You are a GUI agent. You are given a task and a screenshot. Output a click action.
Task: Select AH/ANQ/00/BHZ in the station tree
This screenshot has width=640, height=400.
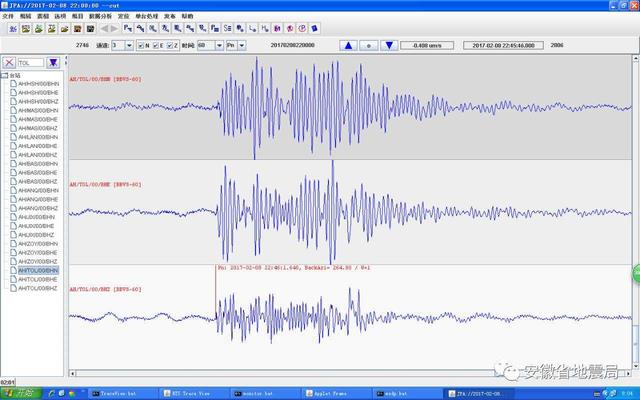coord(38,208)
